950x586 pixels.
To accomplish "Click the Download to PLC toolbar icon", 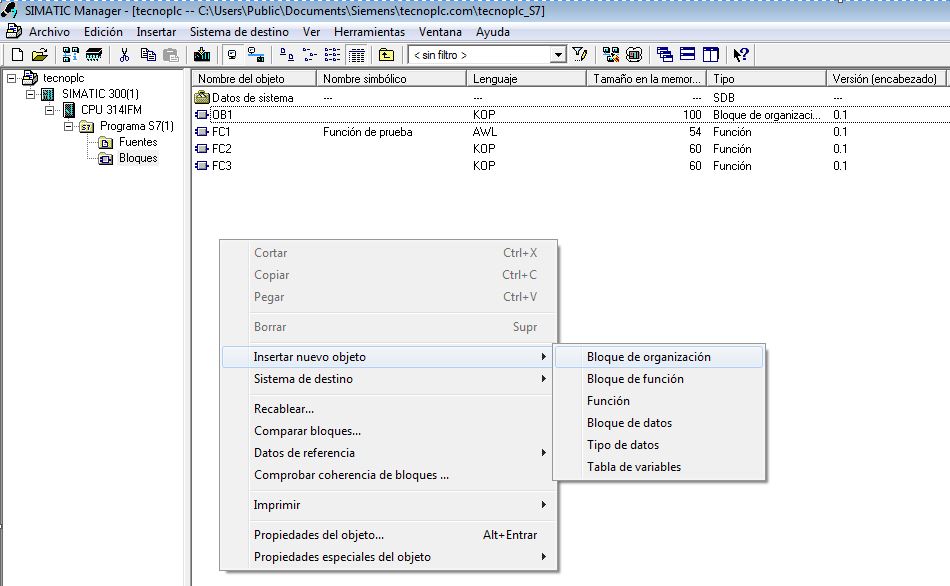I will click(200, 54).
